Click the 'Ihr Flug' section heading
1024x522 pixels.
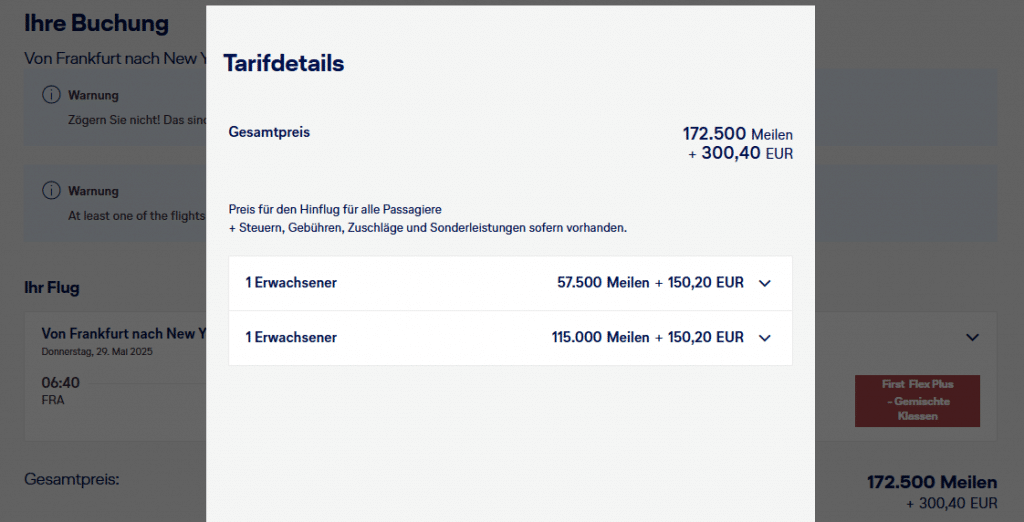click(52, 288)
